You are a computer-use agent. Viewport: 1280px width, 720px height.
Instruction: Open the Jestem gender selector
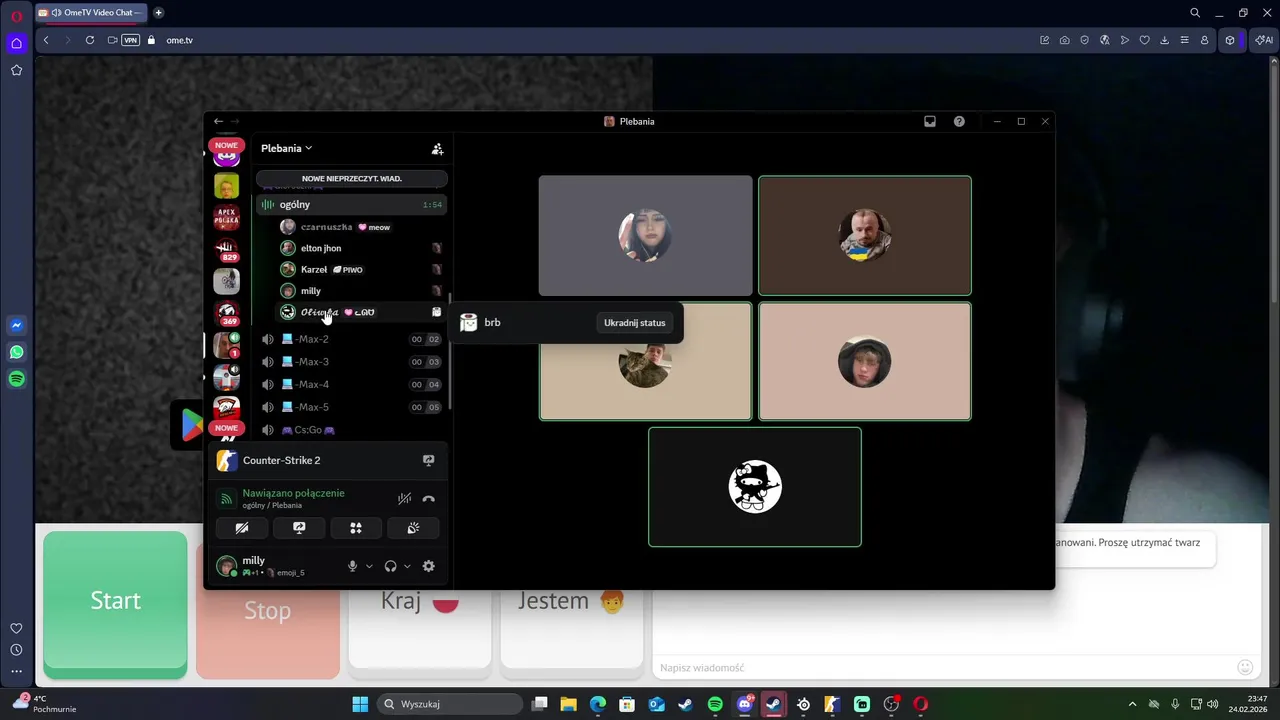click(x=572, y=600)
